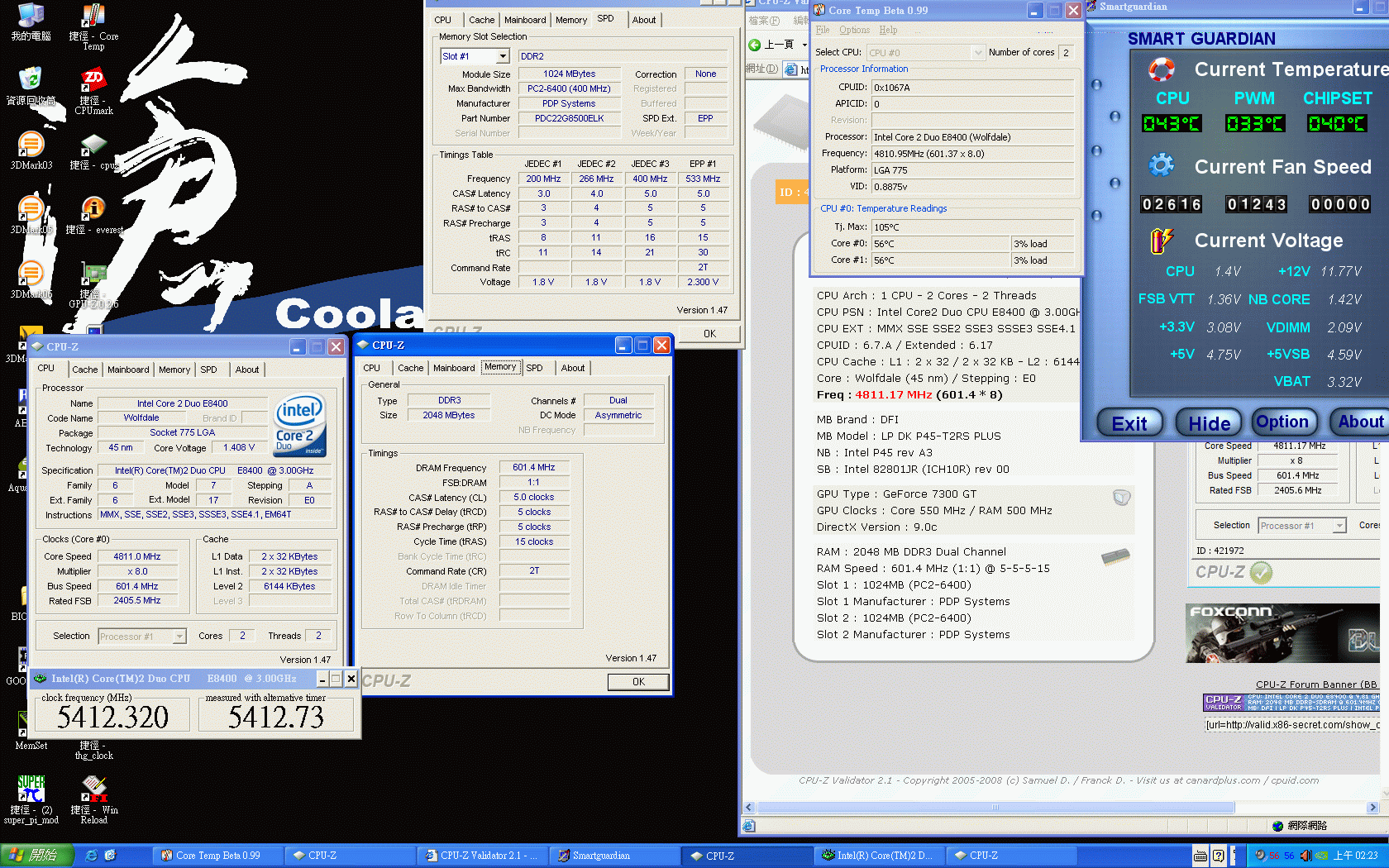Switch to Core Temp Beta 0.99 taskbar button
The image size is (1389, 868).
tap(218, 856)
